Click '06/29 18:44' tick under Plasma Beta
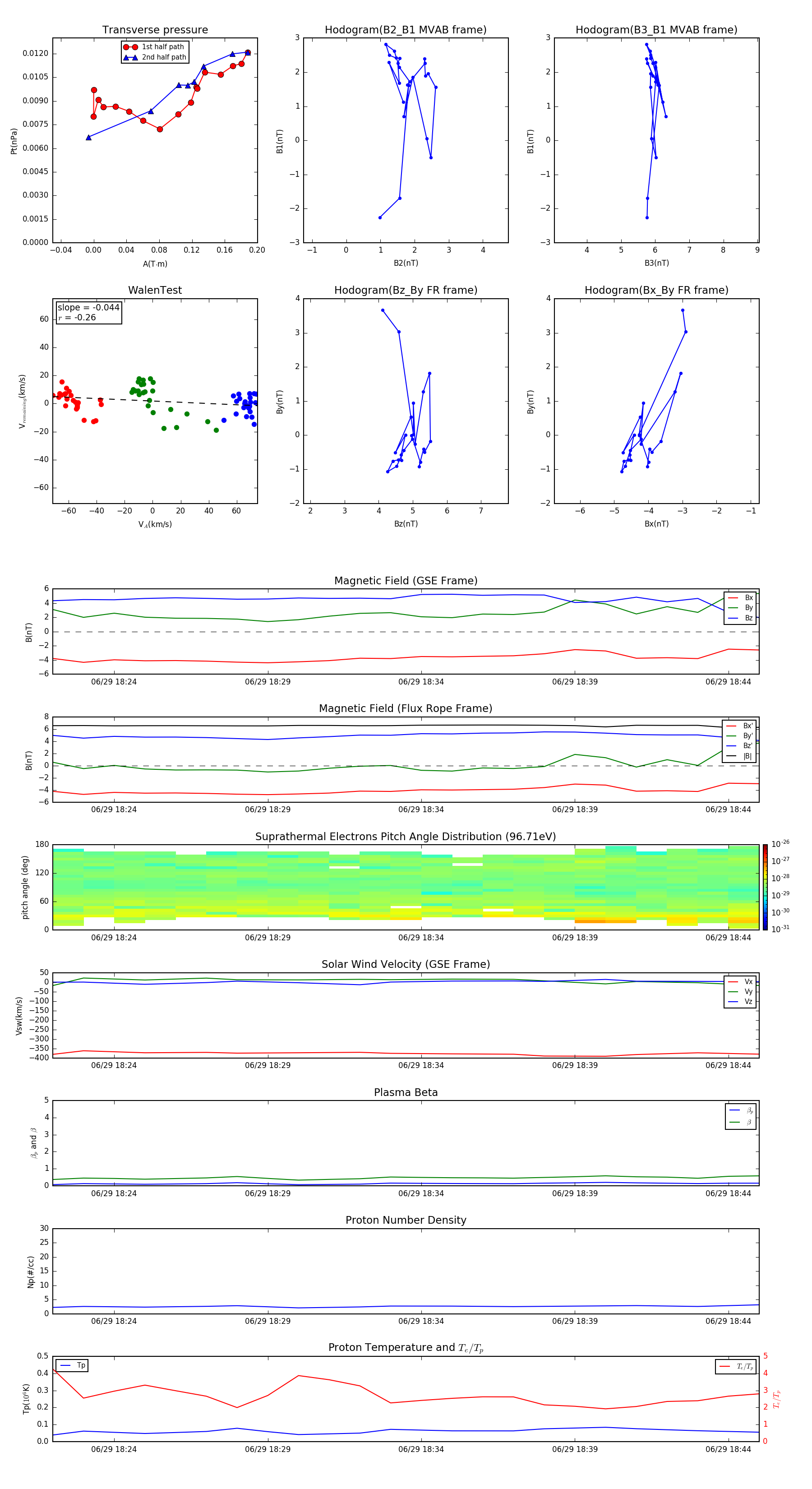This screenshot has width=812, height=1489. pyautogui.click(x=728, y=1193)
